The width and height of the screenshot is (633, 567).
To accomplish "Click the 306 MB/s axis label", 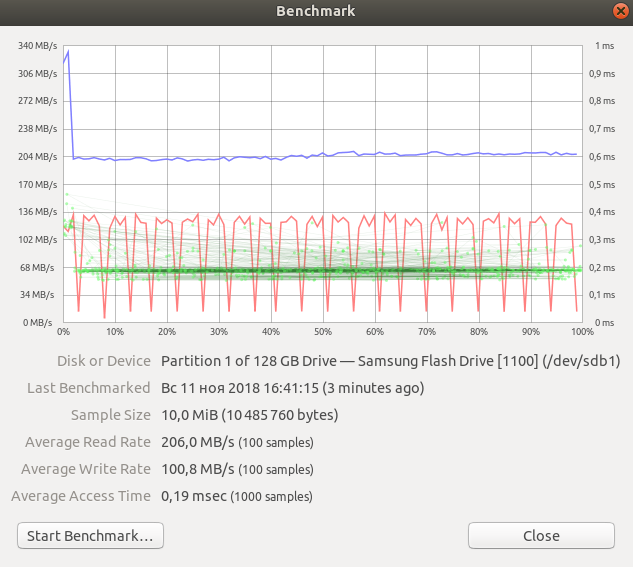I will [38, 73].
